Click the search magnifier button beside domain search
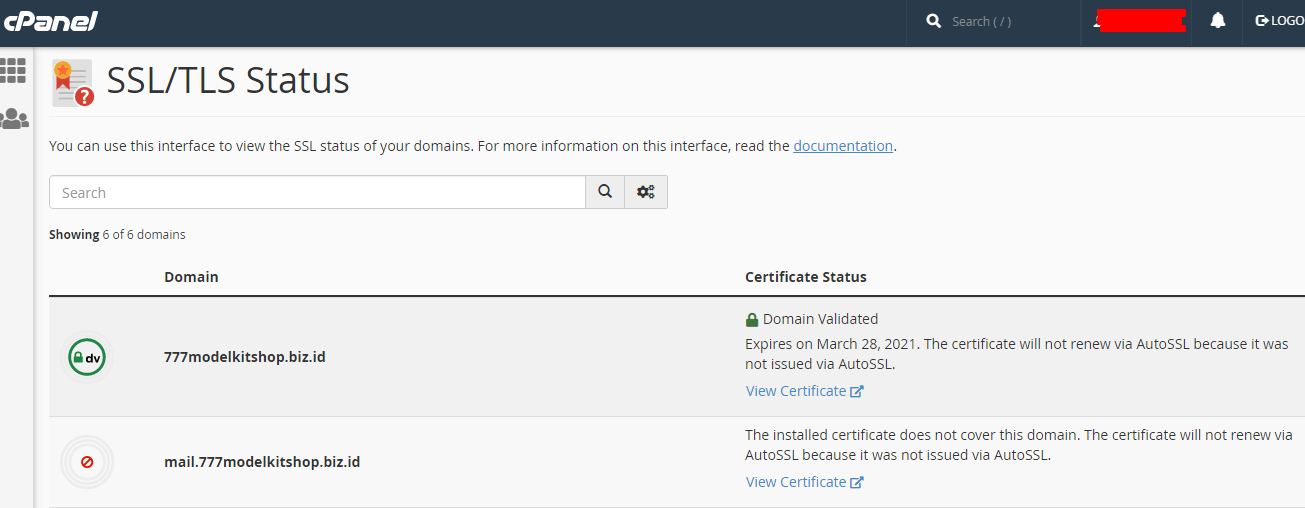 (605, 192)
